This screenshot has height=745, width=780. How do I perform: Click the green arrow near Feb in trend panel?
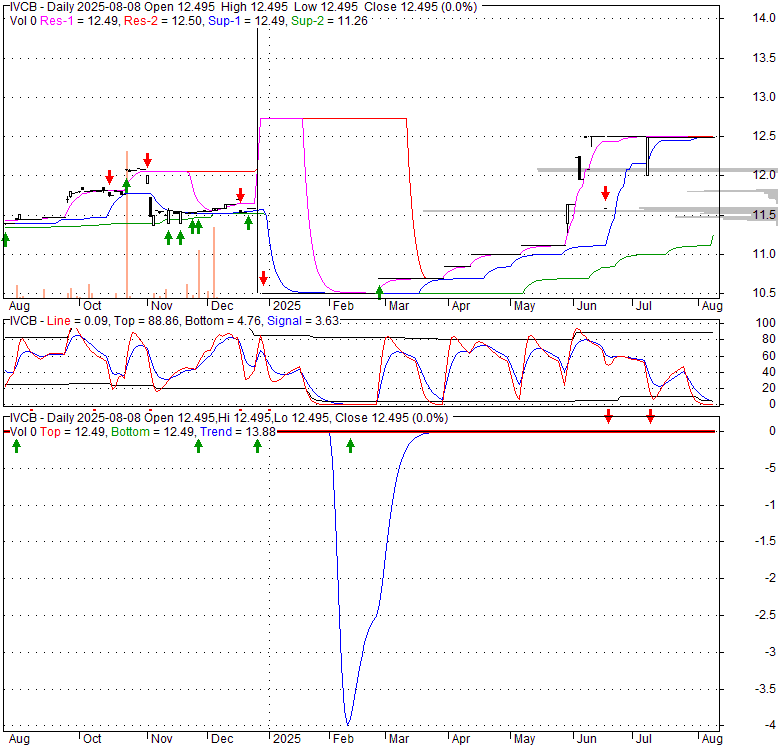point(350,445)
